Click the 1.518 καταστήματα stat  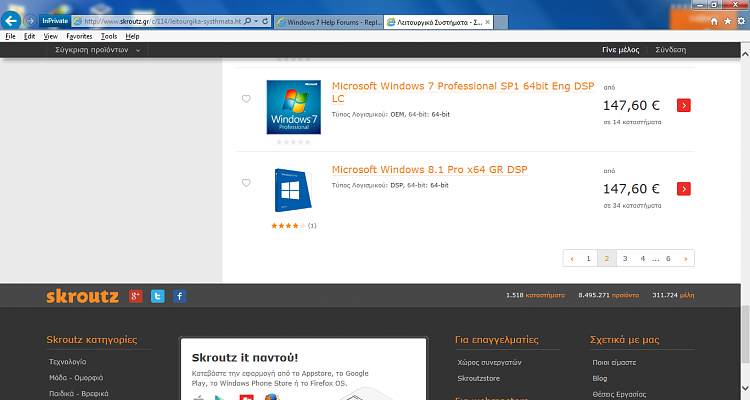[x=535, y=295]
